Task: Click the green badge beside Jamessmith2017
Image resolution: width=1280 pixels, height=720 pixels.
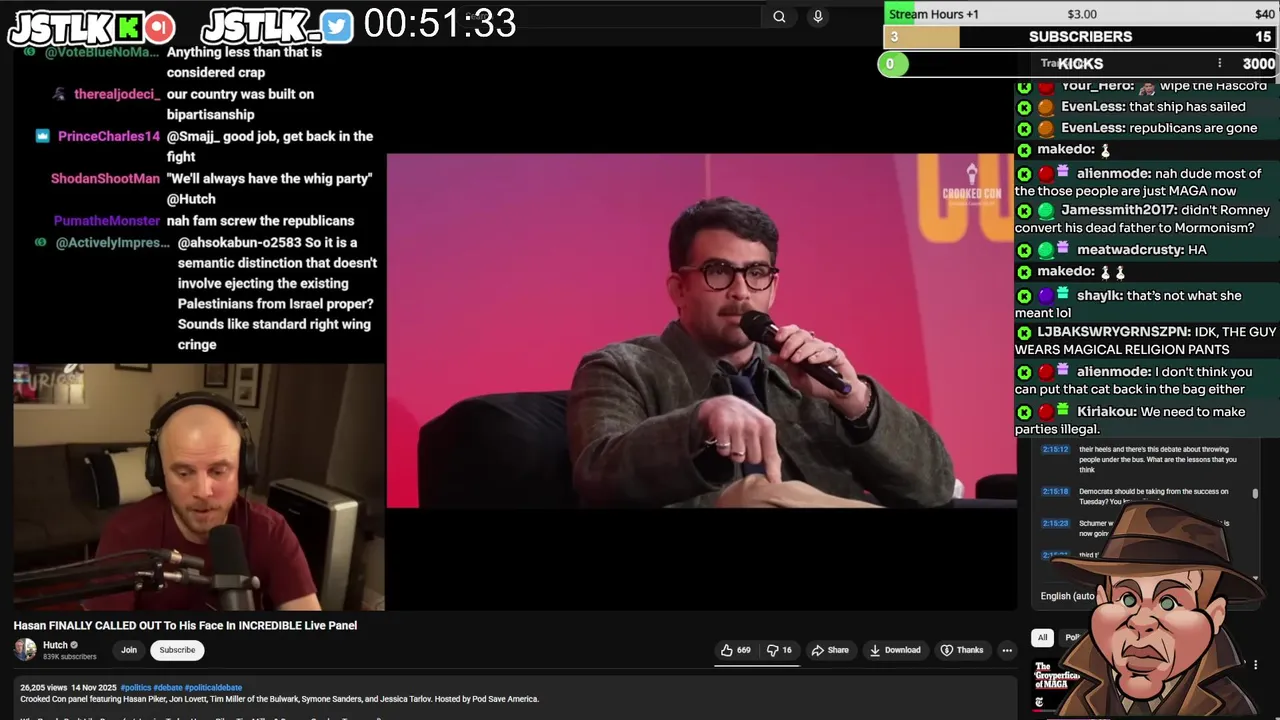Action: (x=1045, y=211)
